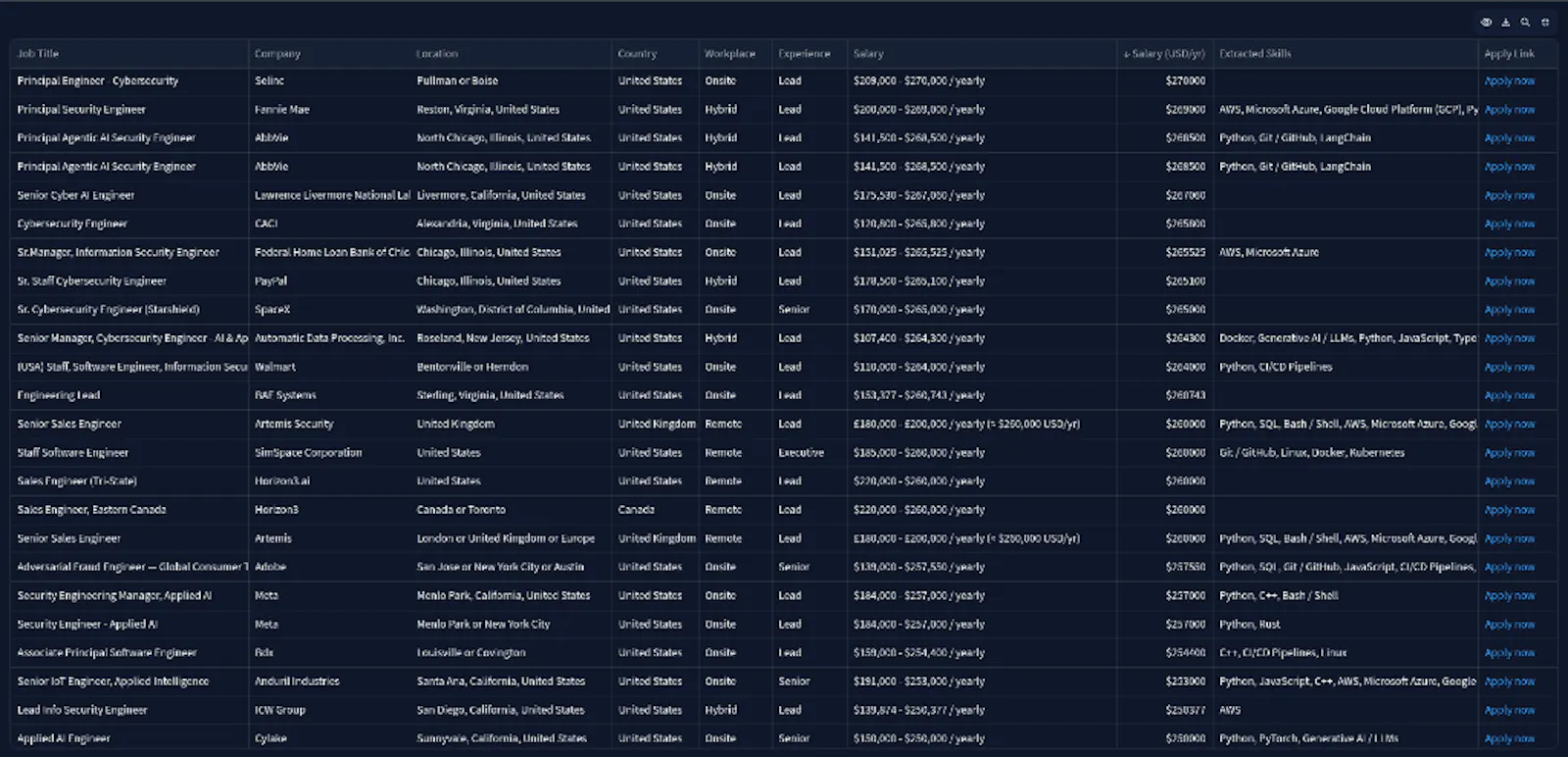Open Apply now for Adobe row

click(1509, 567)
